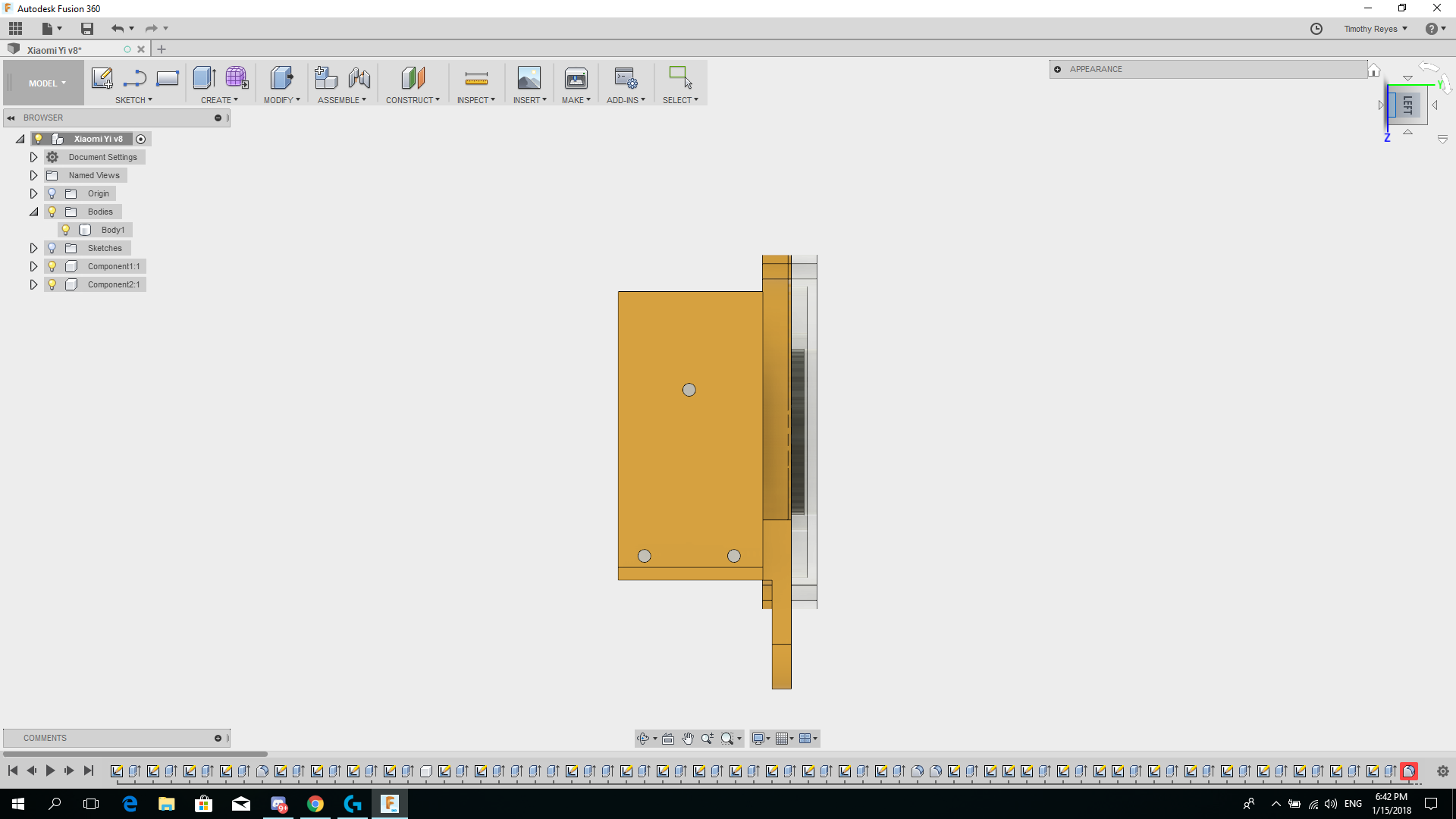The width and height of the screenshot is (1456, 819).
Task: Expand the COMMENTS panel
Action: coord(218,738)
